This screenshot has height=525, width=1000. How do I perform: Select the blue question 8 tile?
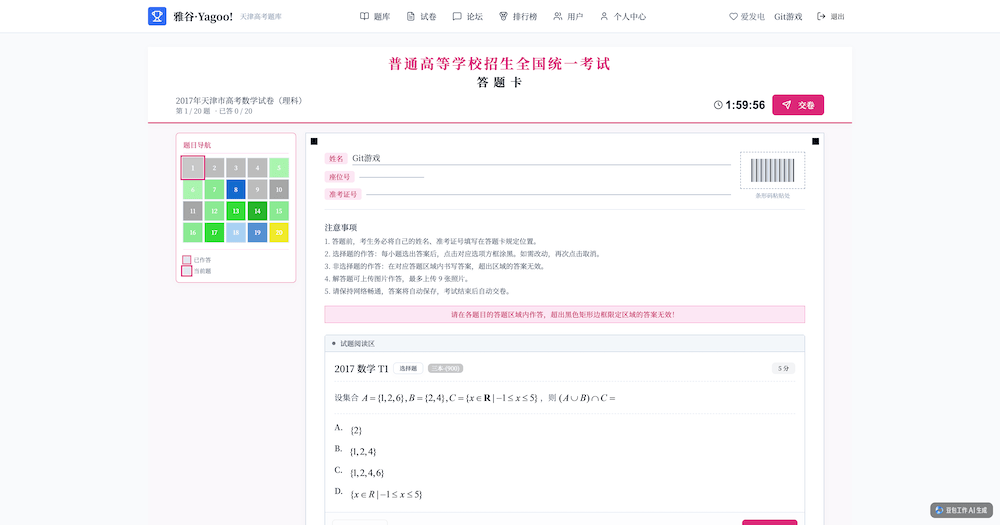pyautogui.click(x=236, y=189)
